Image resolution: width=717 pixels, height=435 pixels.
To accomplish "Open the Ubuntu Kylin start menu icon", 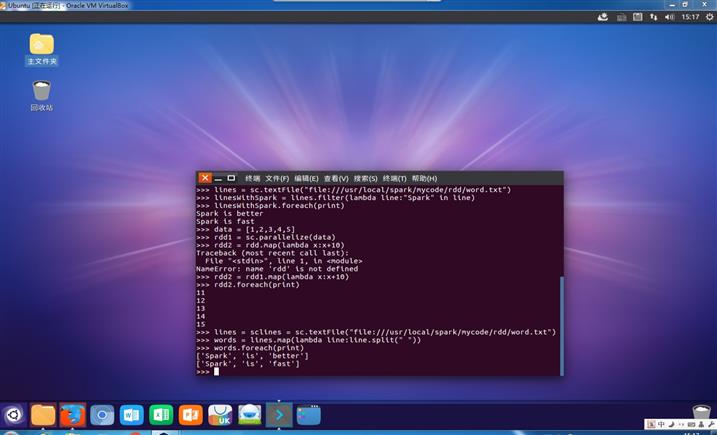I will point(13,415).
